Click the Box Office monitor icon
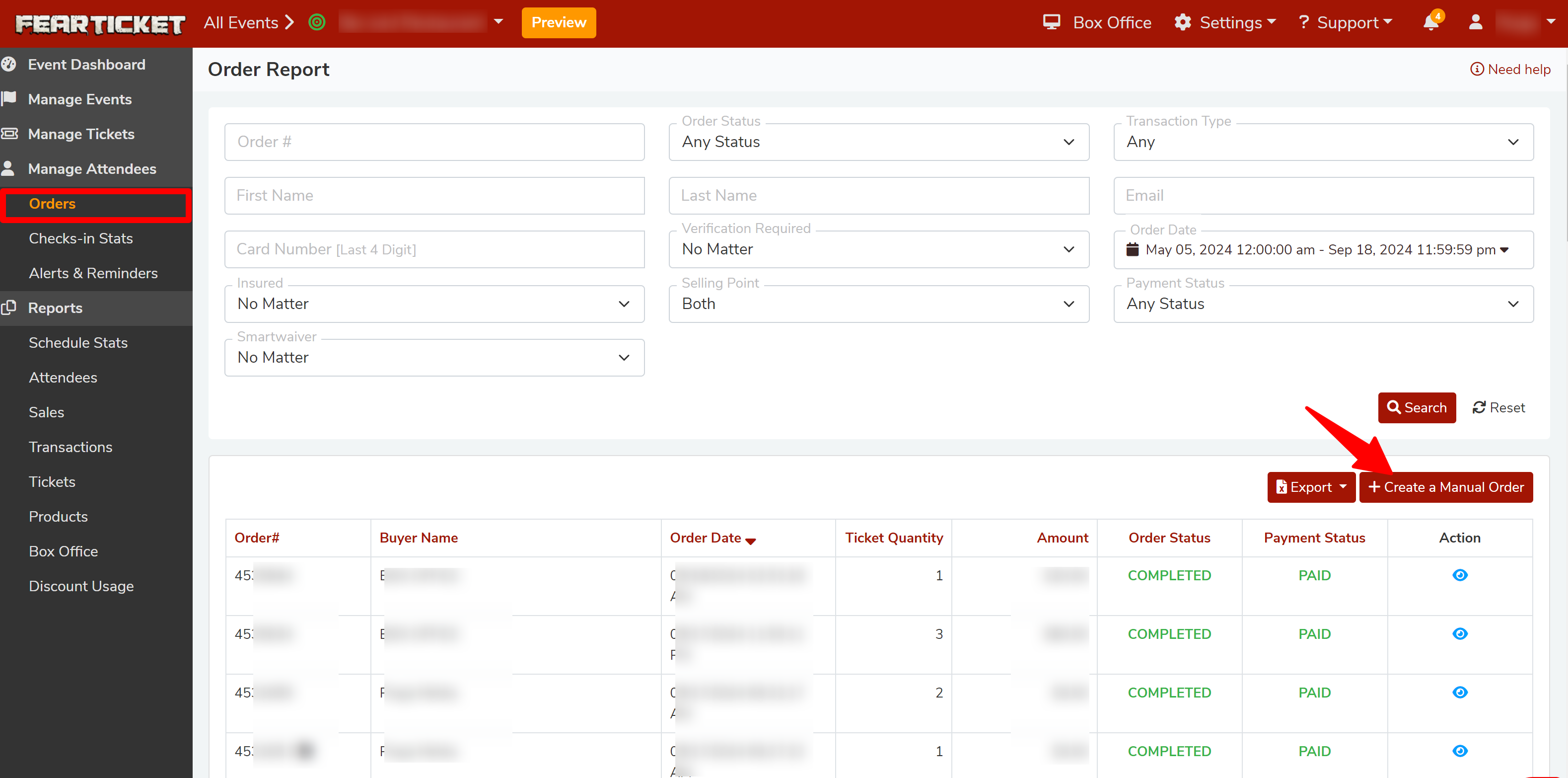This screenshot has width=1568, height=778. pos(1051,22)
